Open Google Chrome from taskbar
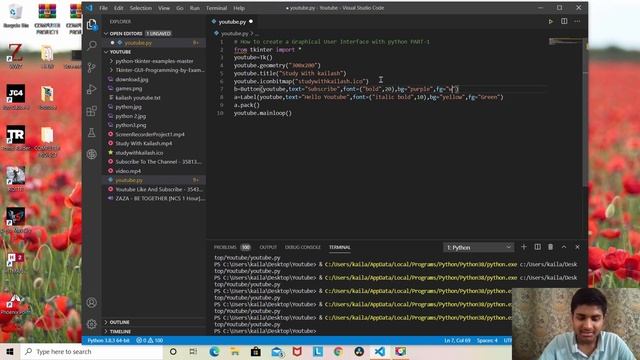 [338, 351]
